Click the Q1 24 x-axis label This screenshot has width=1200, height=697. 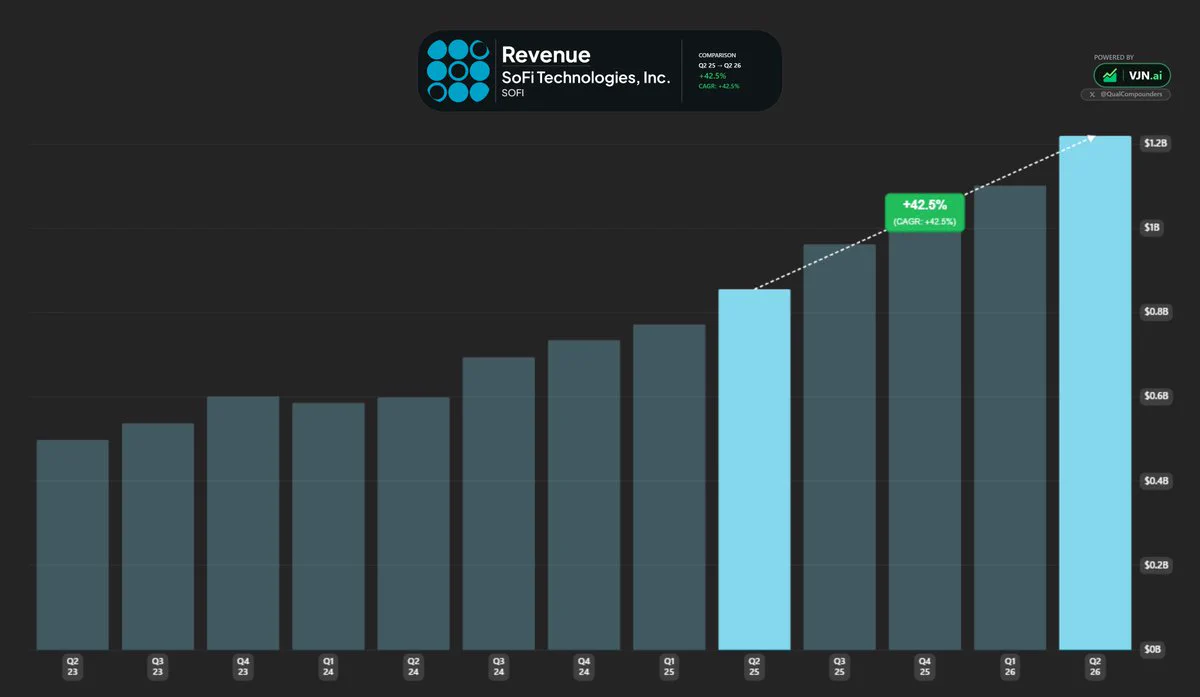click(328, 666)
